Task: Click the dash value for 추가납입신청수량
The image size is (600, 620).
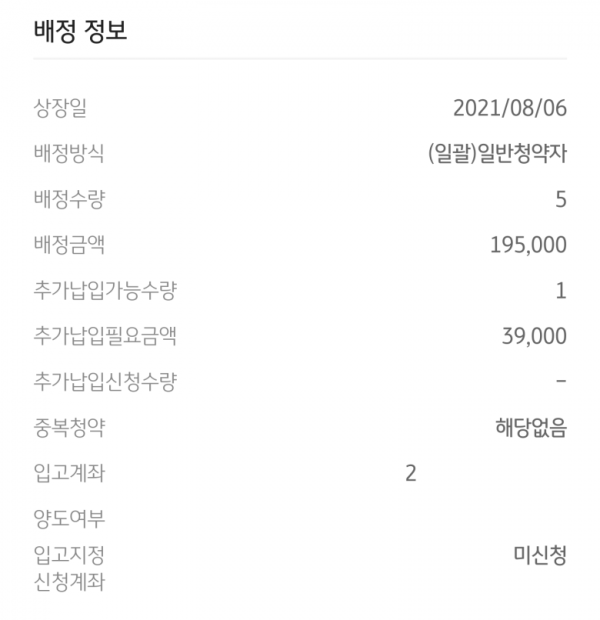Action: click(x=561, y=381)
